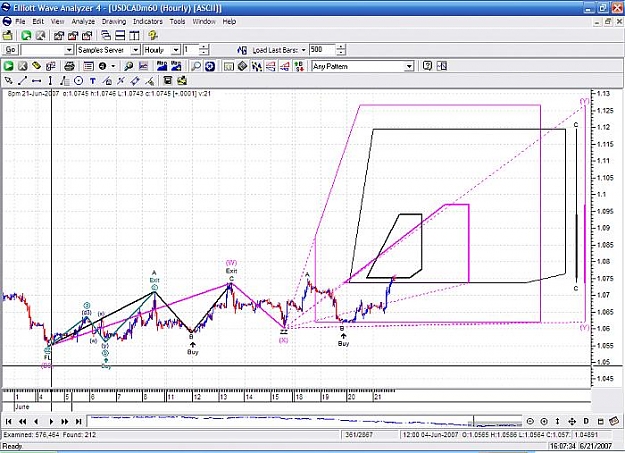Expand the symbol combo box next to Go
Screen dimensions: 625x453
(69, 50)
